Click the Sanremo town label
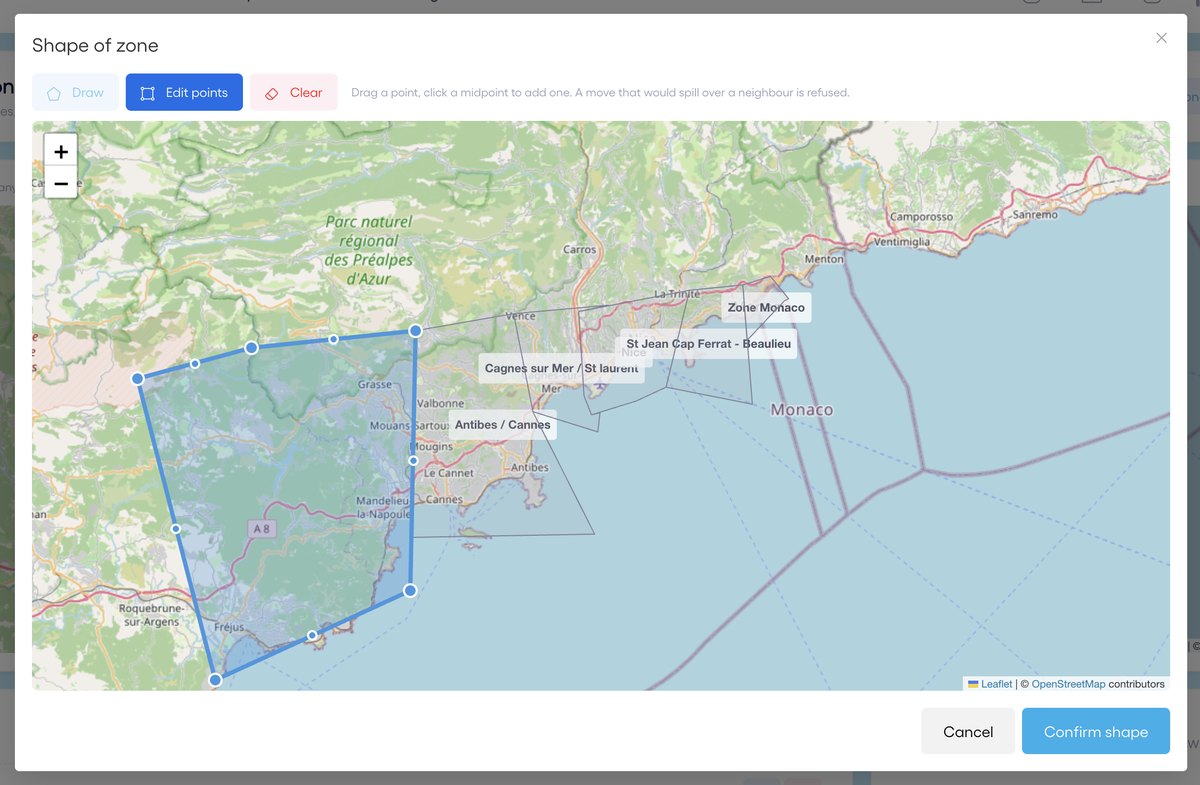 click(1035, 215)
